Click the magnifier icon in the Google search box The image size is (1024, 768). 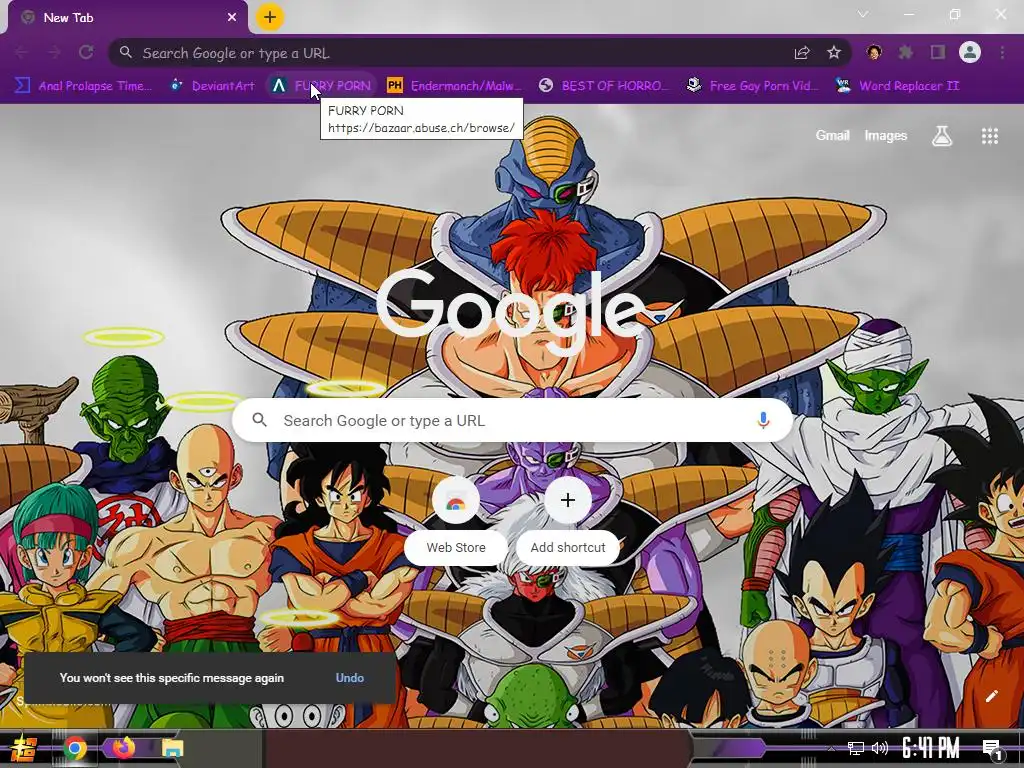tap(260, 420)
